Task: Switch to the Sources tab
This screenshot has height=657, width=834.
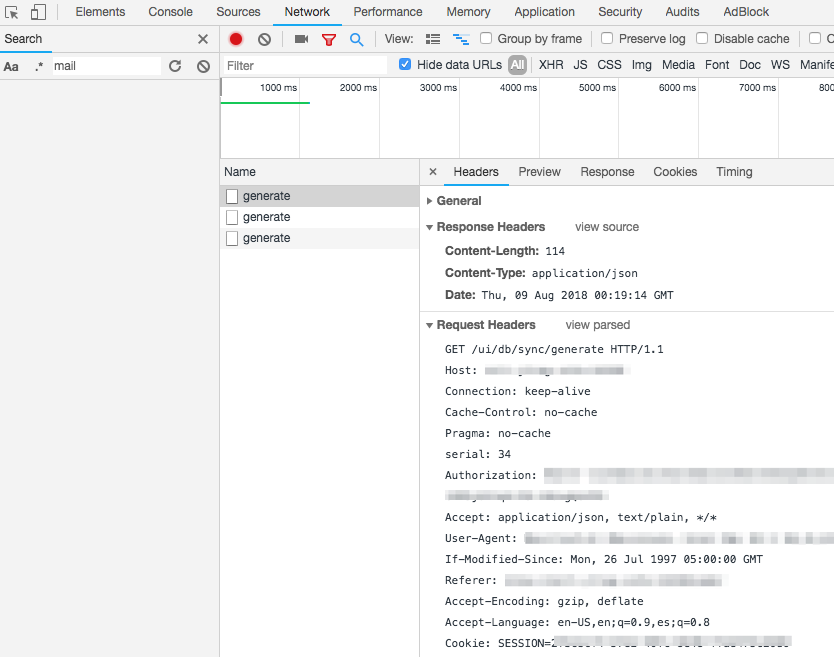Action: [x=238, y=12]
